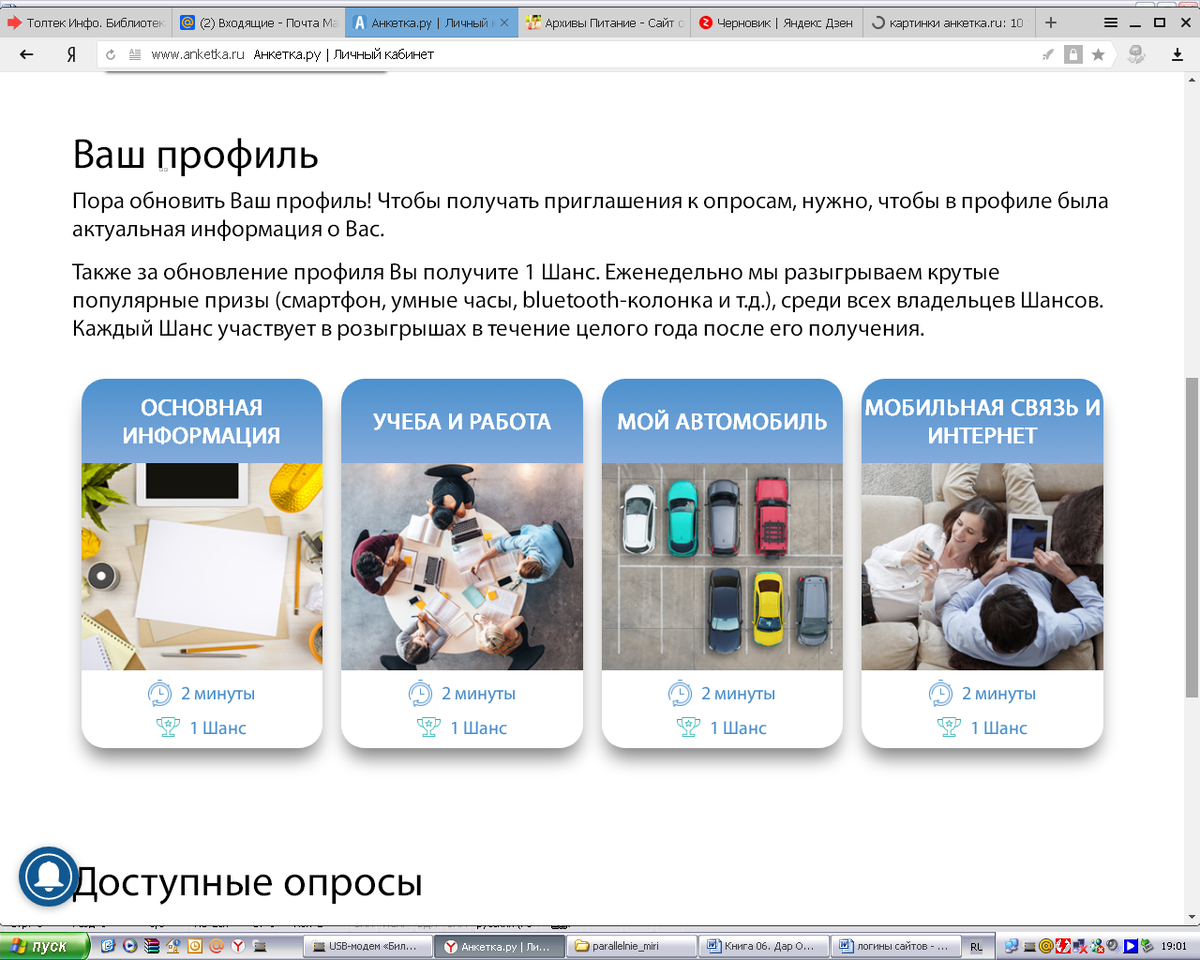Click the Protect lock icon in the address bar
The width and height of the screenshot is (1200, 960).
click(x=1075, y=55)
